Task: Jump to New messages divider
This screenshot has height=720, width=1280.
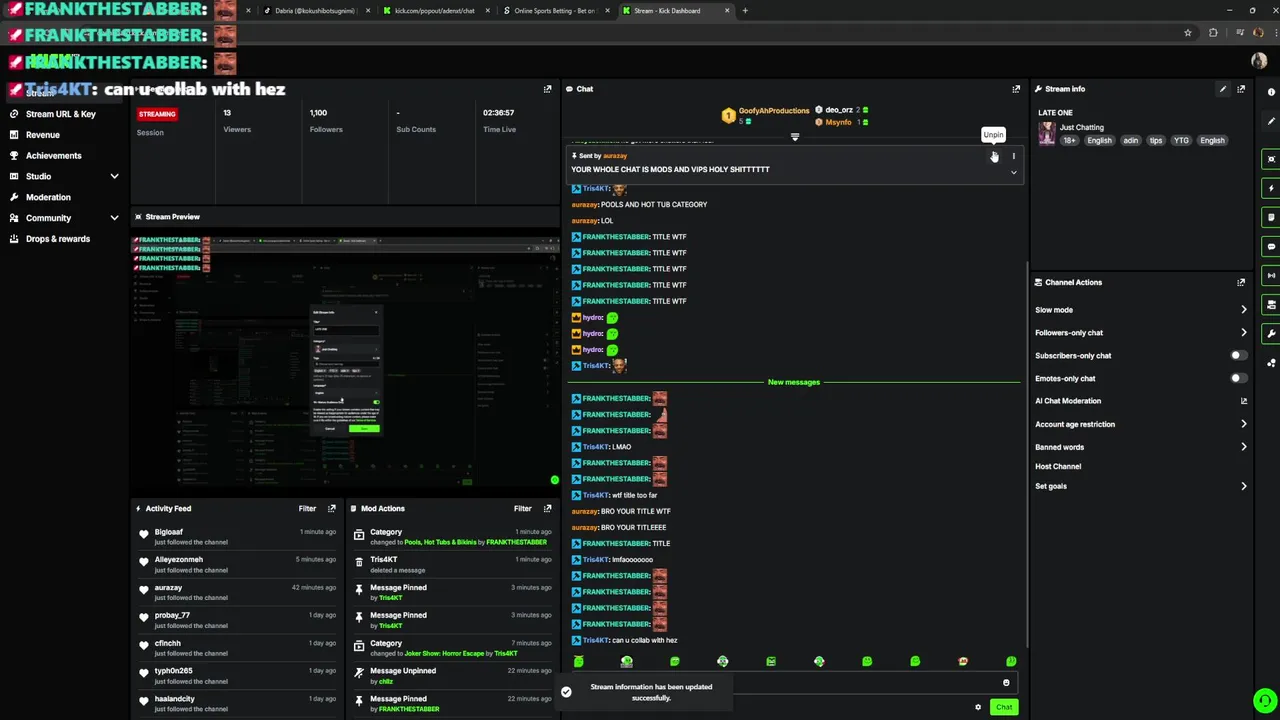Action: point(794,382)
